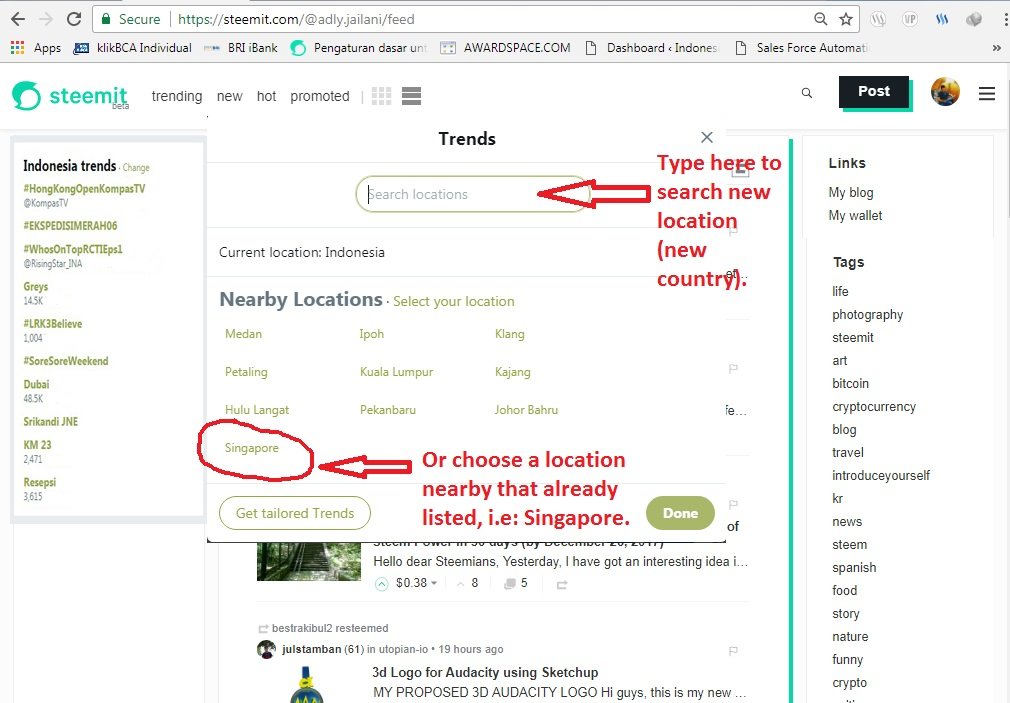Open #WhosOnTopRCTIEps1 trend
This screenshot has width=1010, height=703.
click(73, 249)
